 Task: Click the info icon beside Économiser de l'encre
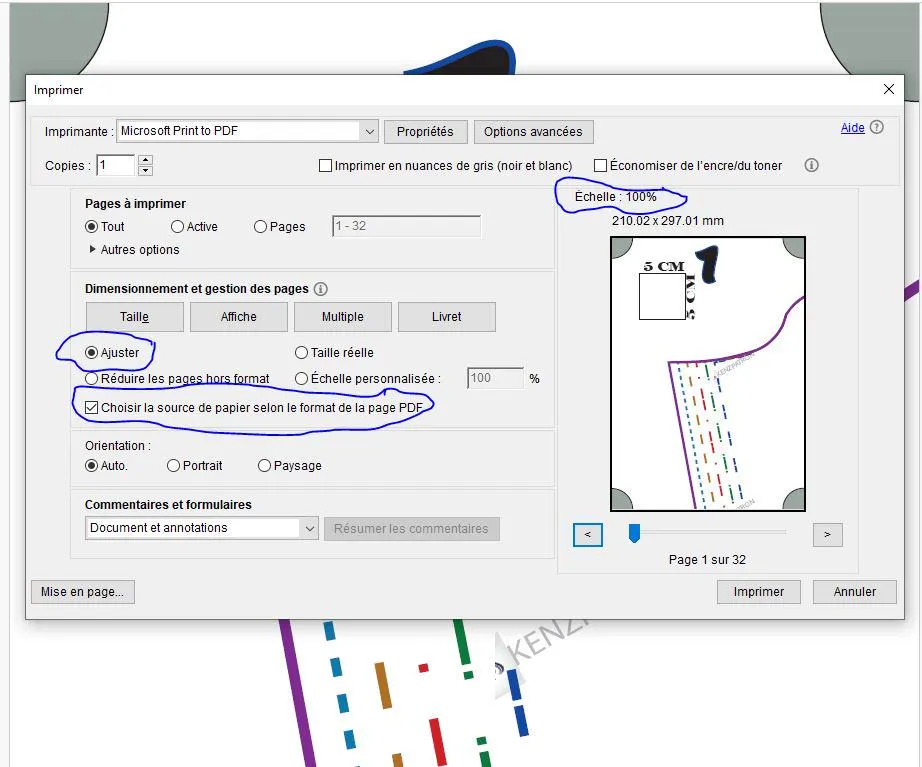point(811,165)
